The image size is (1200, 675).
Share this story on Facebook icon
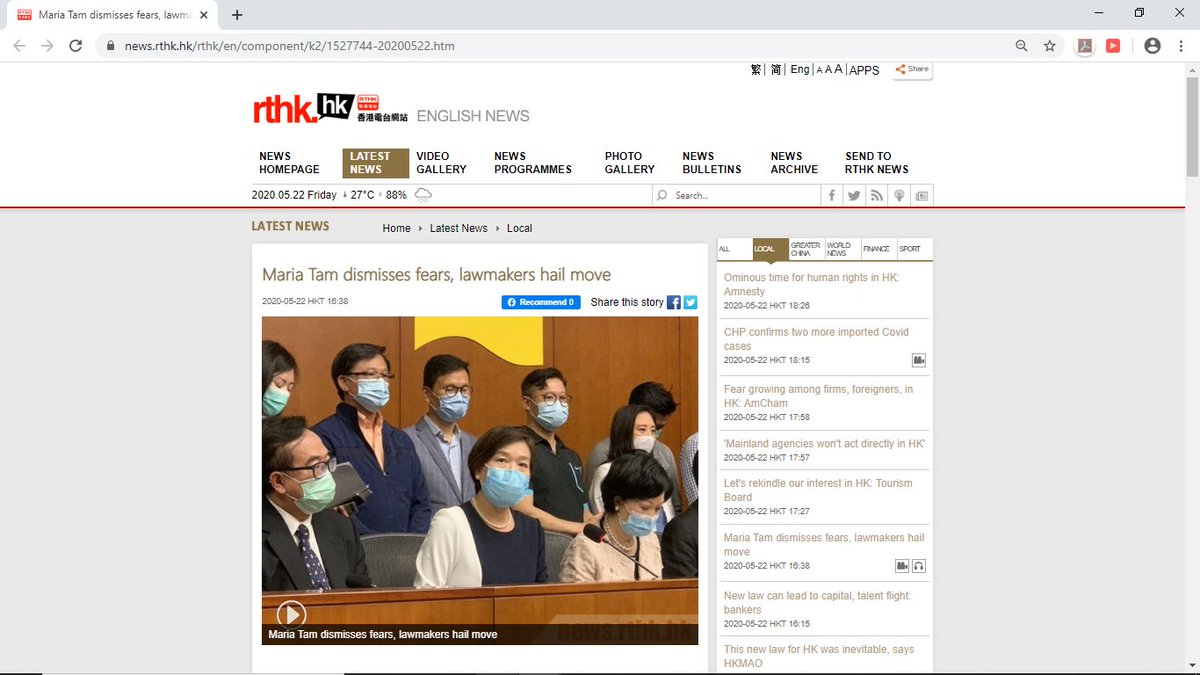(674, 302)
